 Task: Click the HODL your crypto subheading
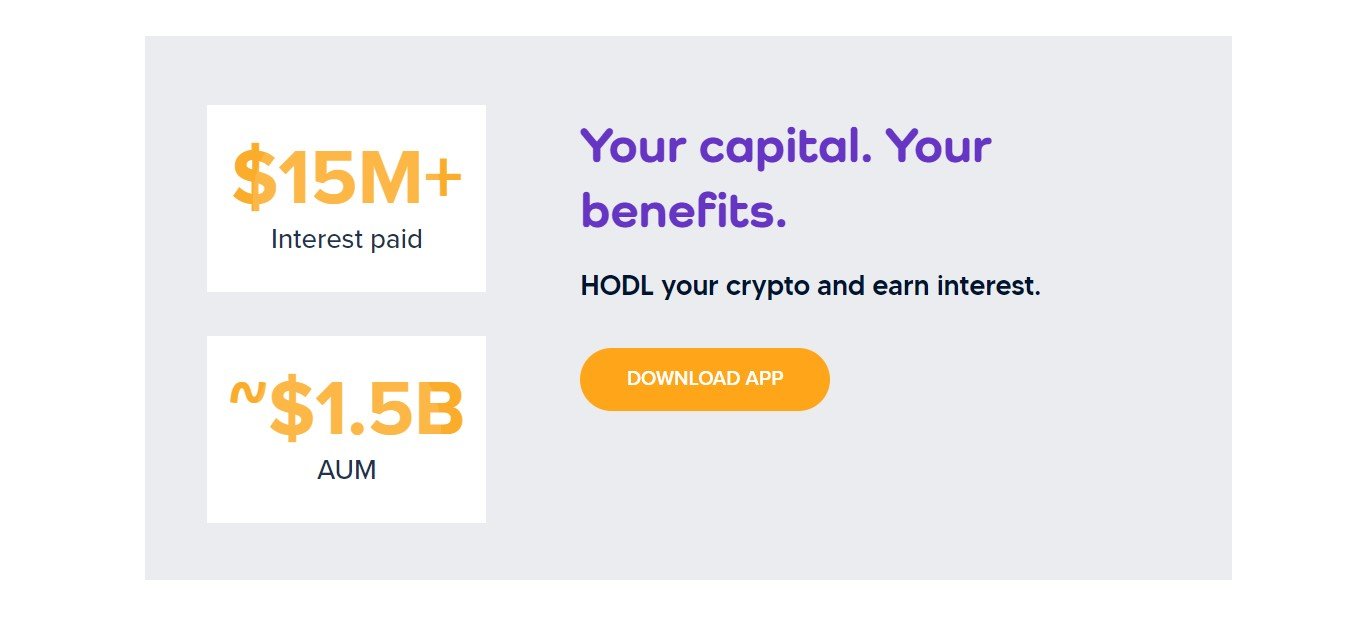click(x=810, y=287)
